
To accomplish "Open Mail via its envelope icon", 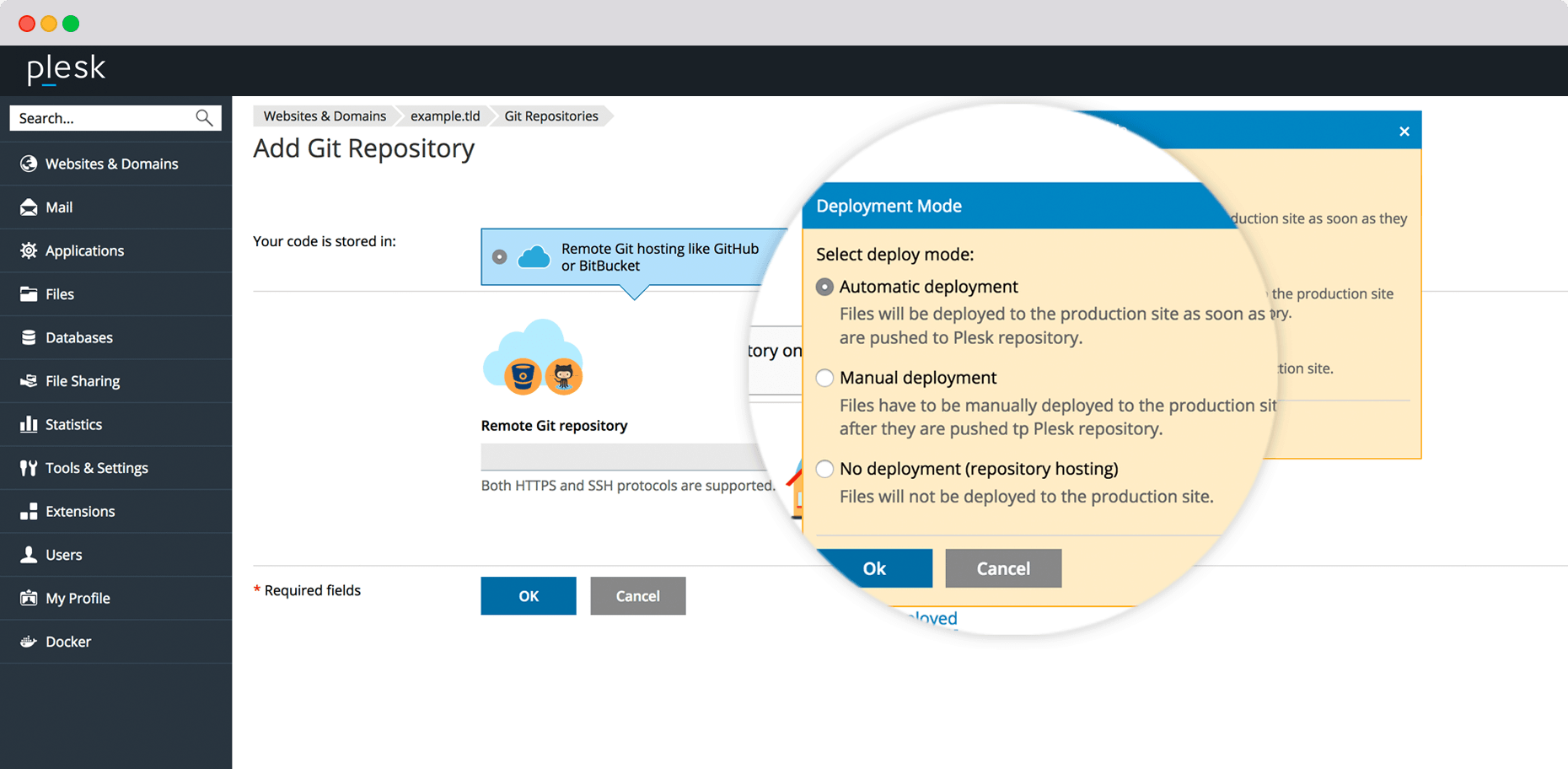I will pyautogui.click(x=29, y=207).
